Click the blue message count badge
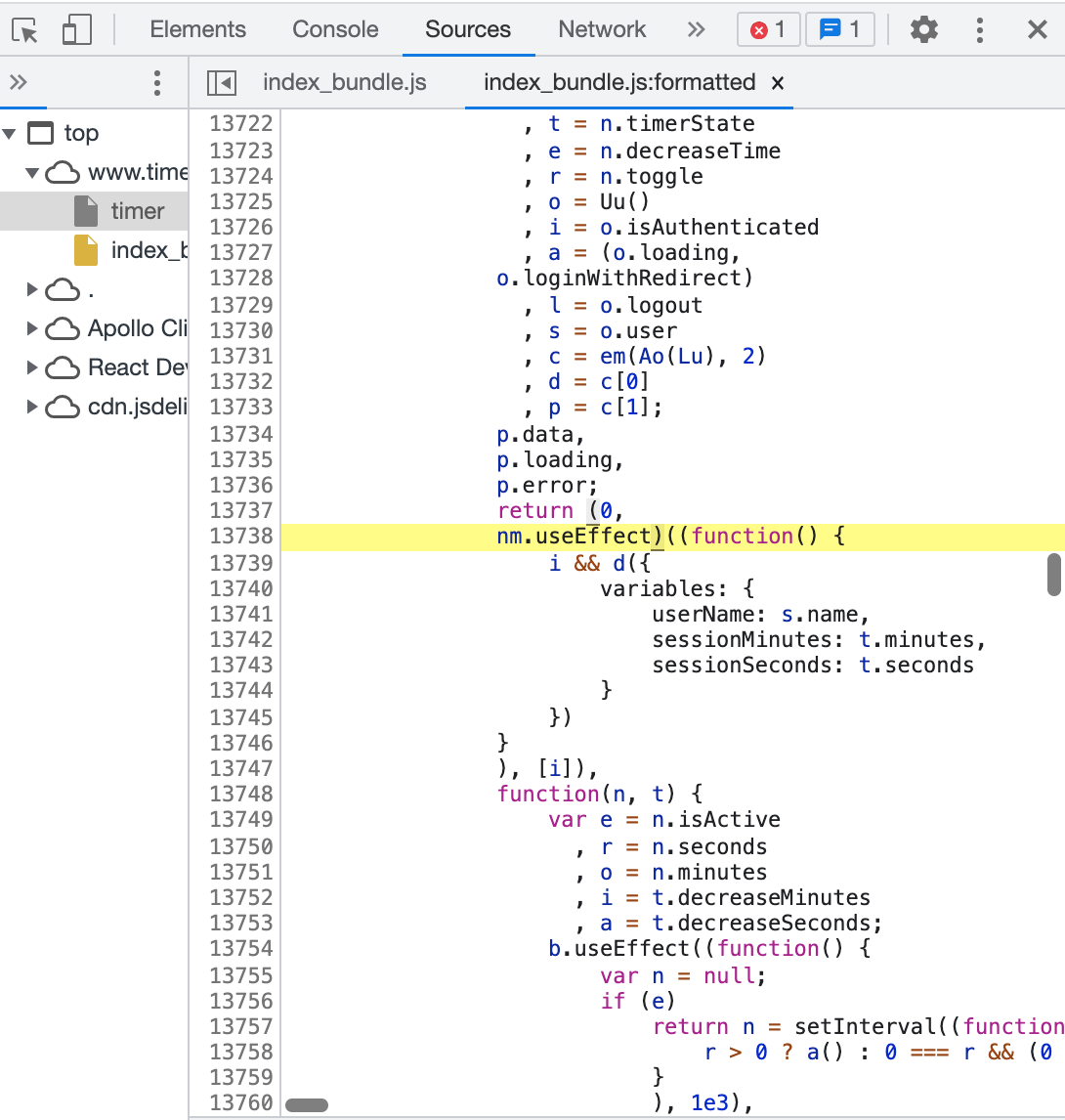Image resolution: width=1065 pixels, height=1120 pixels. (840, 30)
